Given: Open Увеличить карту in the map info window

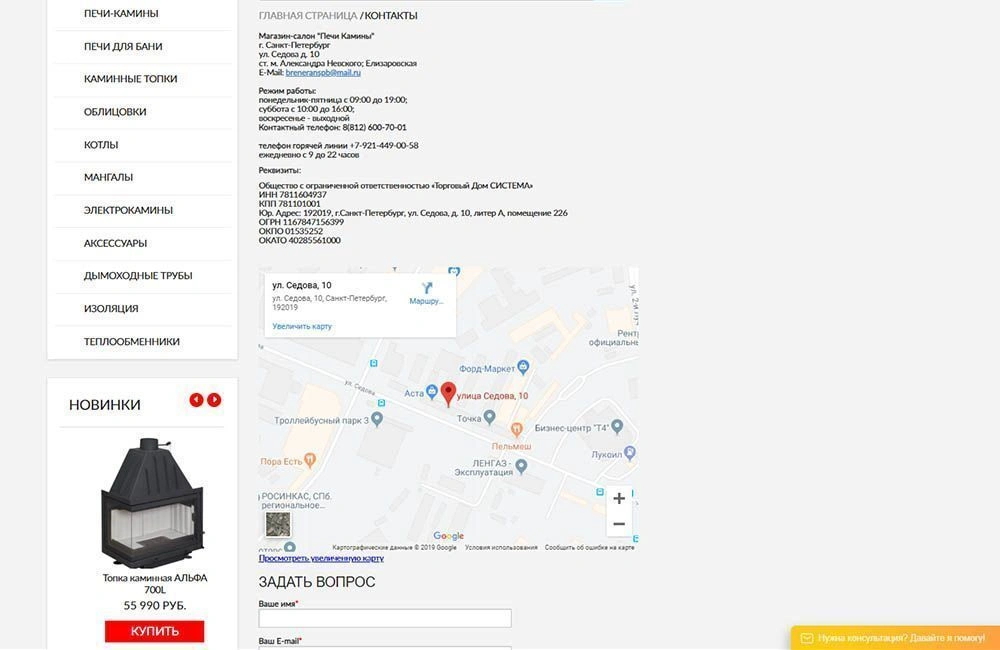Looking at the screenshot, I should [x=302, y=325].
